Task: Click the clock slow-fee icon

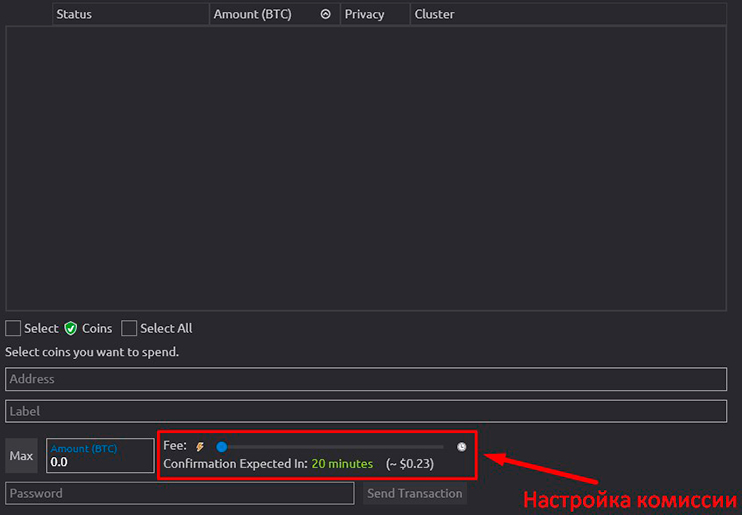Action: [461, 447]
